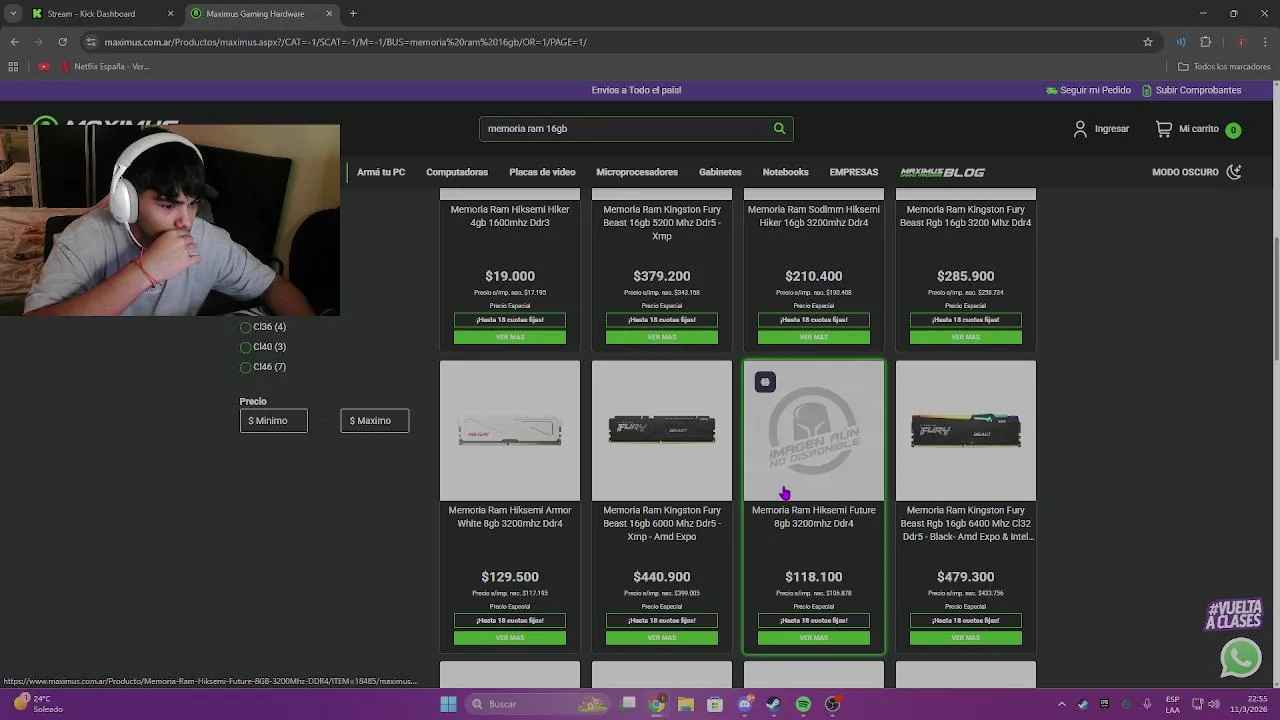Open the WhatsApp chat bubble
Screen dimensions: 1280x720
[x=1240, y=658]
